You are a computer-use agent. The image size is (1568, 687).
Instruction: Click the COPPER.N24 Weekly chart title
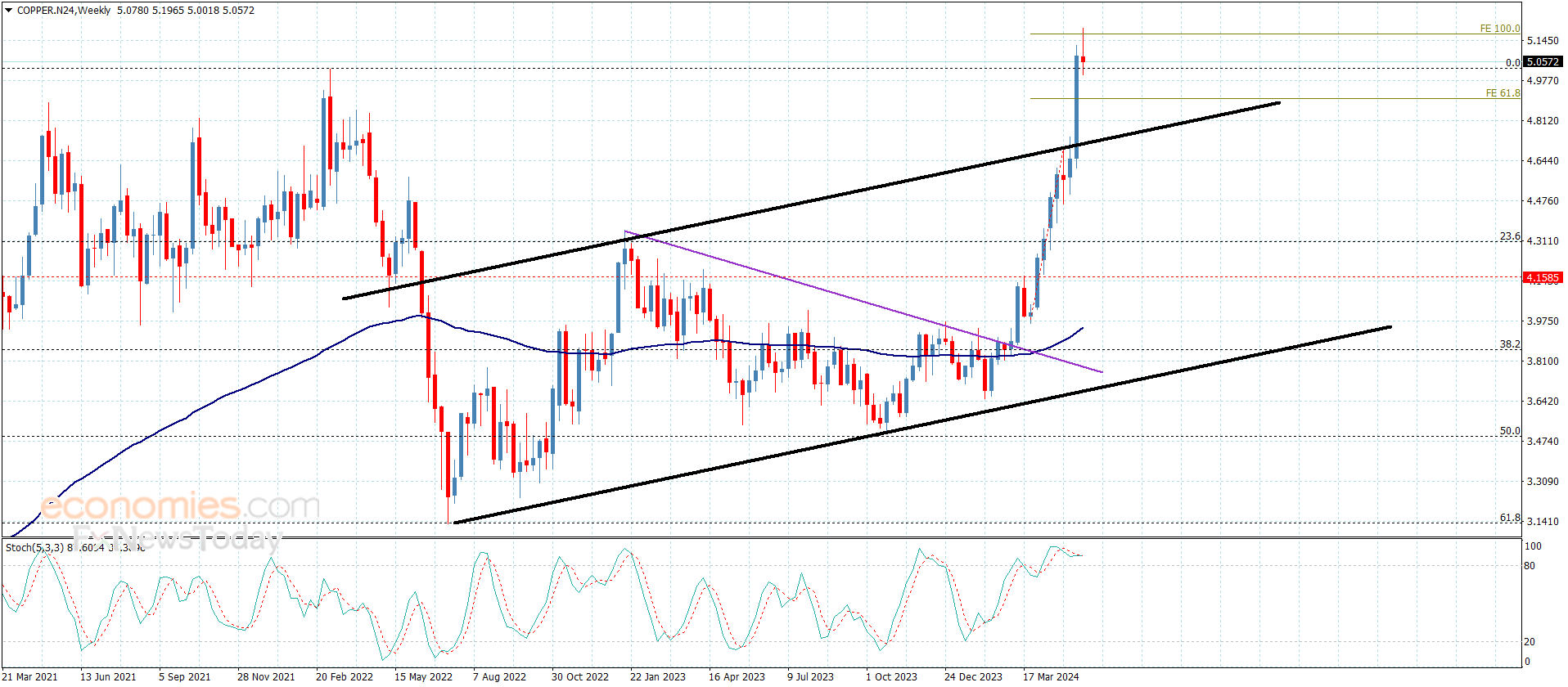pyautogui.click(x=64, y=11)
